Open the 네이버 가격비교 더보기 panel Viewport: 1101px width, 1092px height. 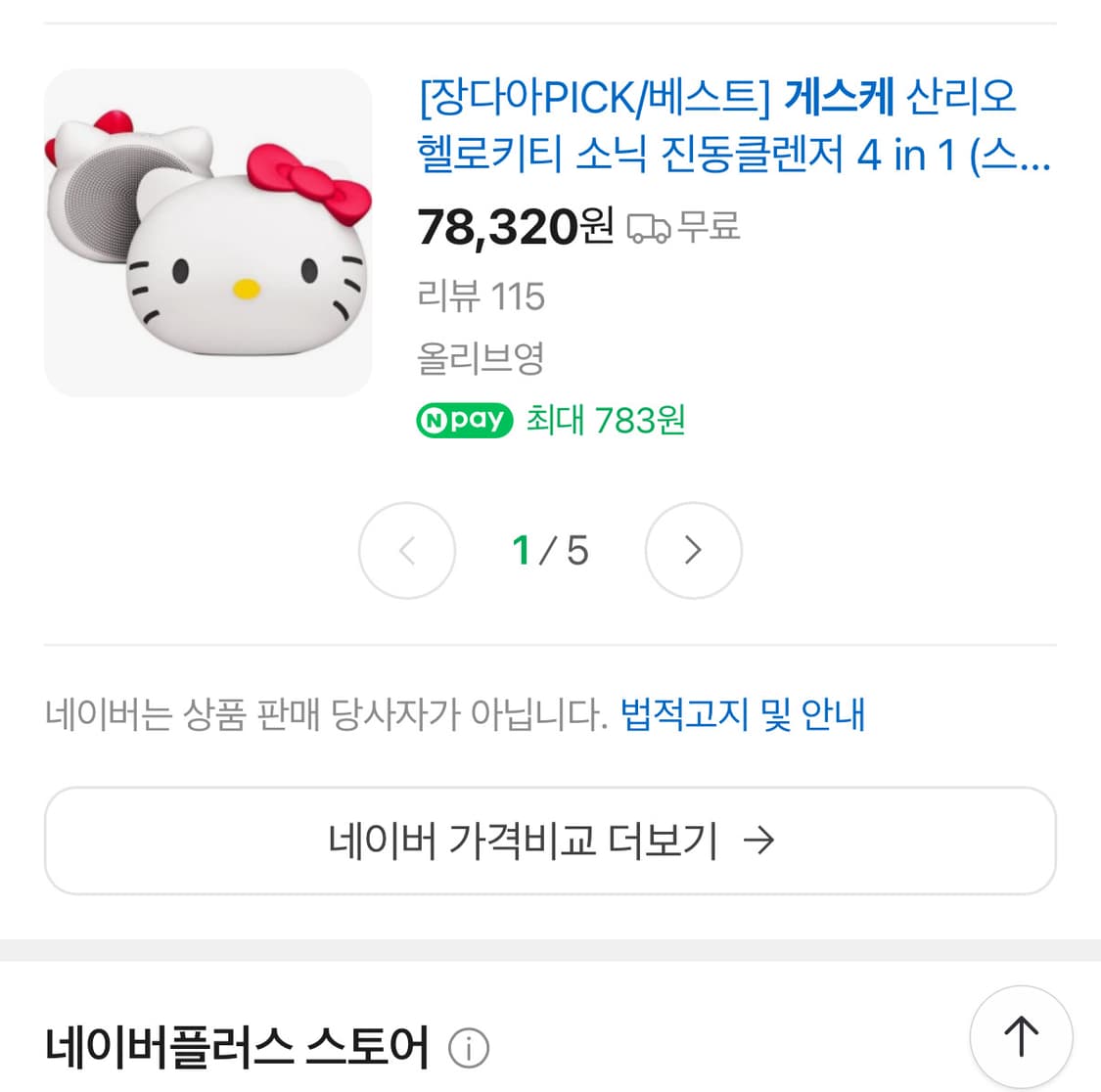click(x=550, y=840)
